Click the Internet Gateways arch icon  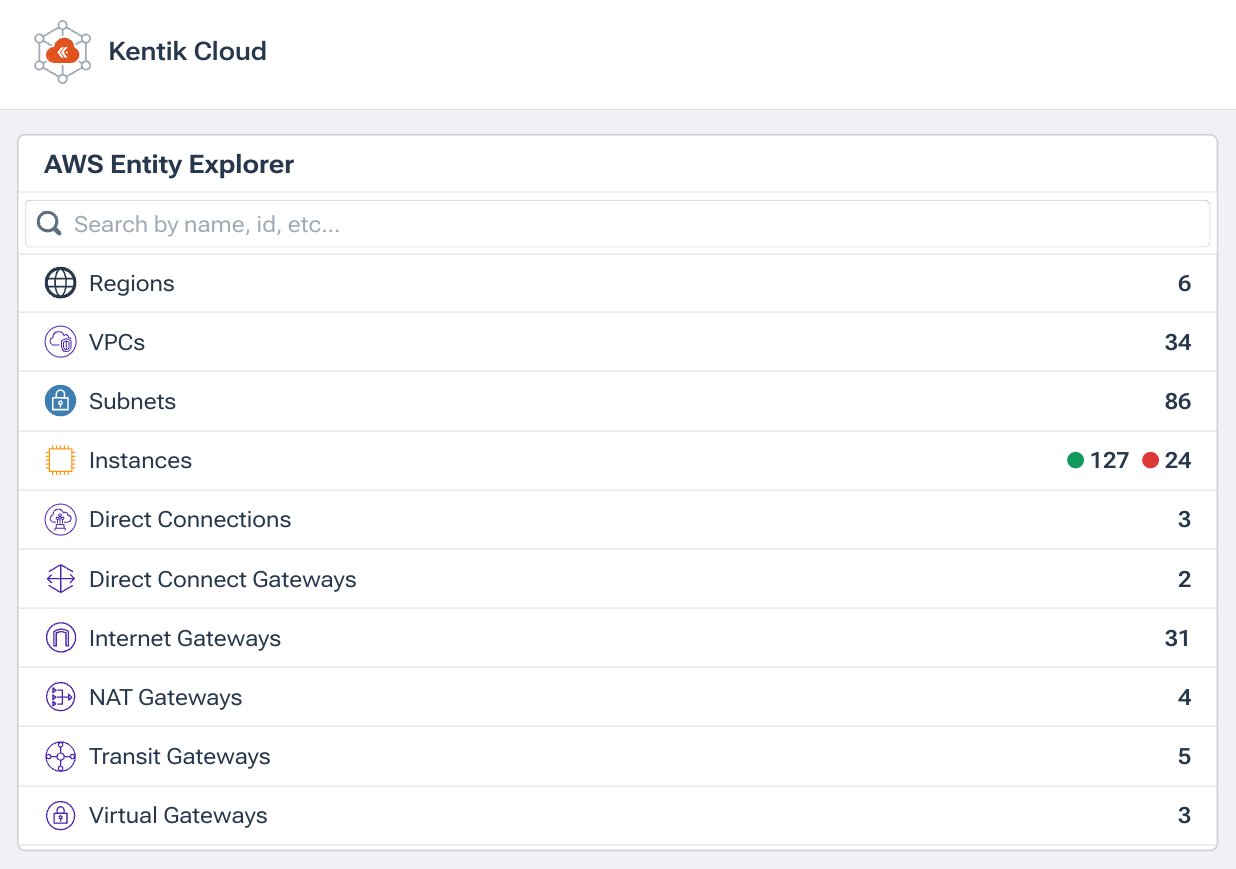point(61,638)
